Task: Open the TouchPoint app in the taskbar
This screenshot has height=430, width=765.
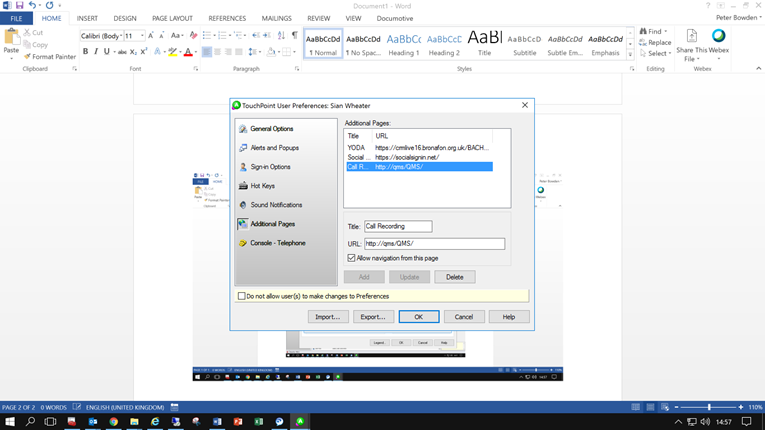Action: point(300,421)
